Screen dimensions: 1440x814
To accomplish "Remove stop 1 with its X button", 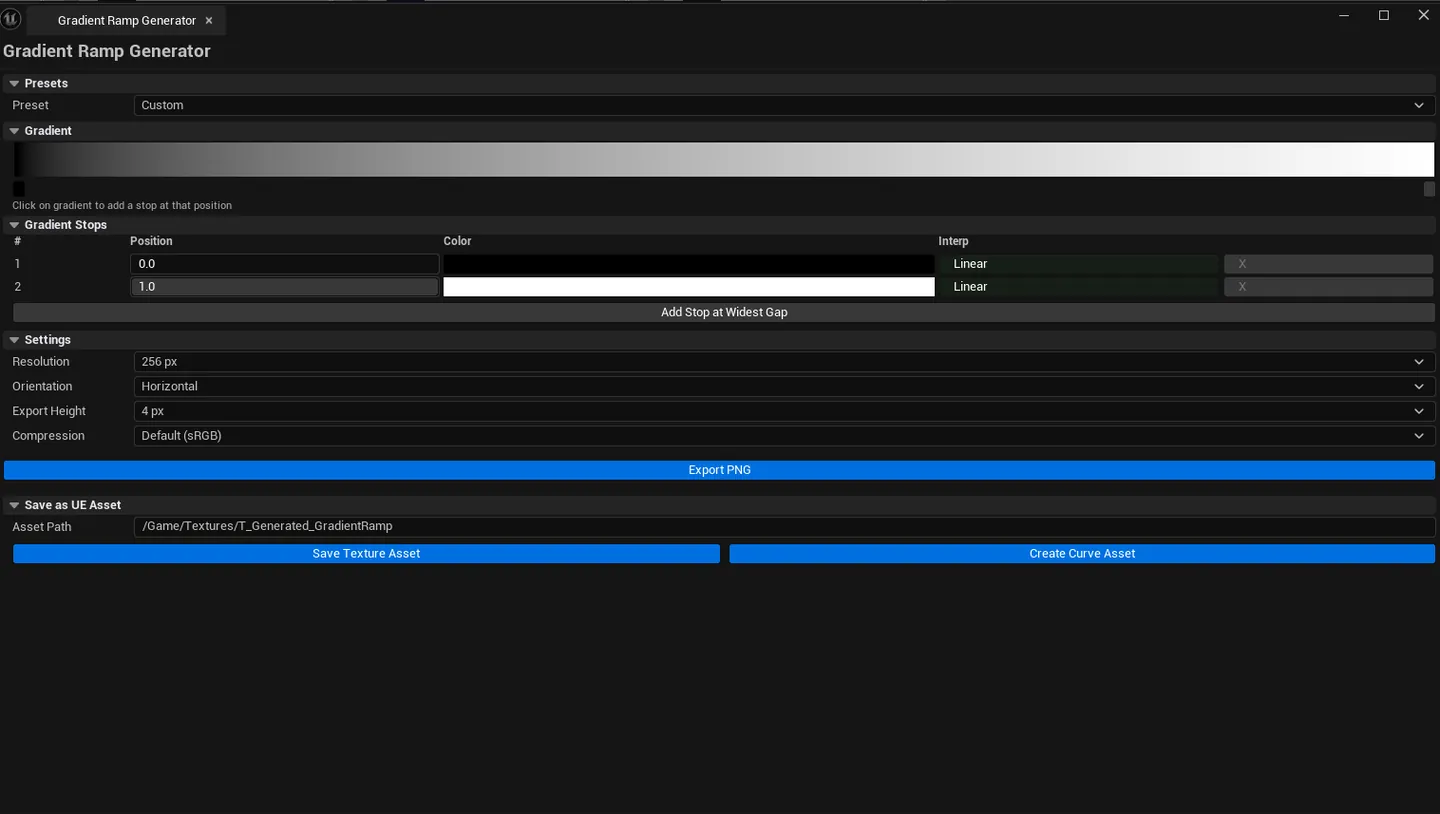I will 1329,264.
